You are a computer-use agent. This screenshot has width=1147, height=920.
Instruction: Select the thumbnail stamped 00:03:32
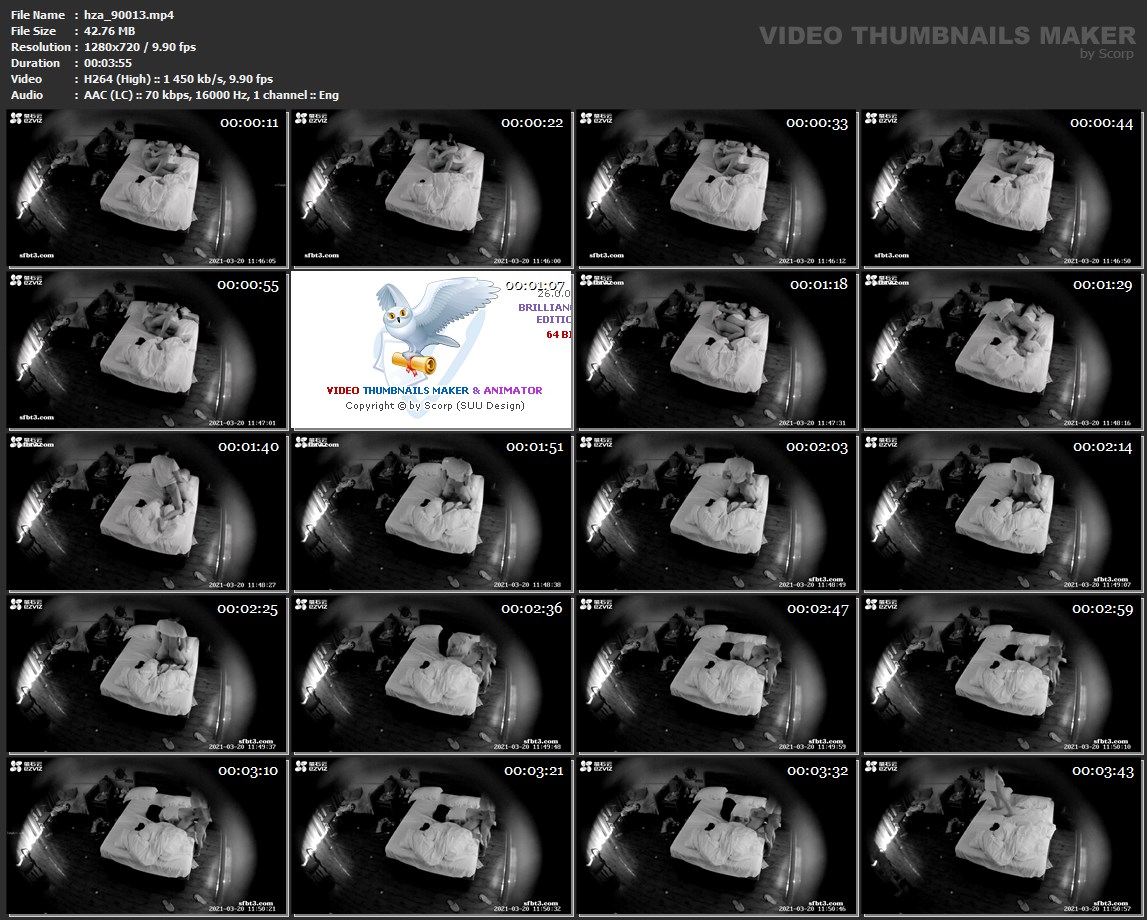click(x=717, y=836)
